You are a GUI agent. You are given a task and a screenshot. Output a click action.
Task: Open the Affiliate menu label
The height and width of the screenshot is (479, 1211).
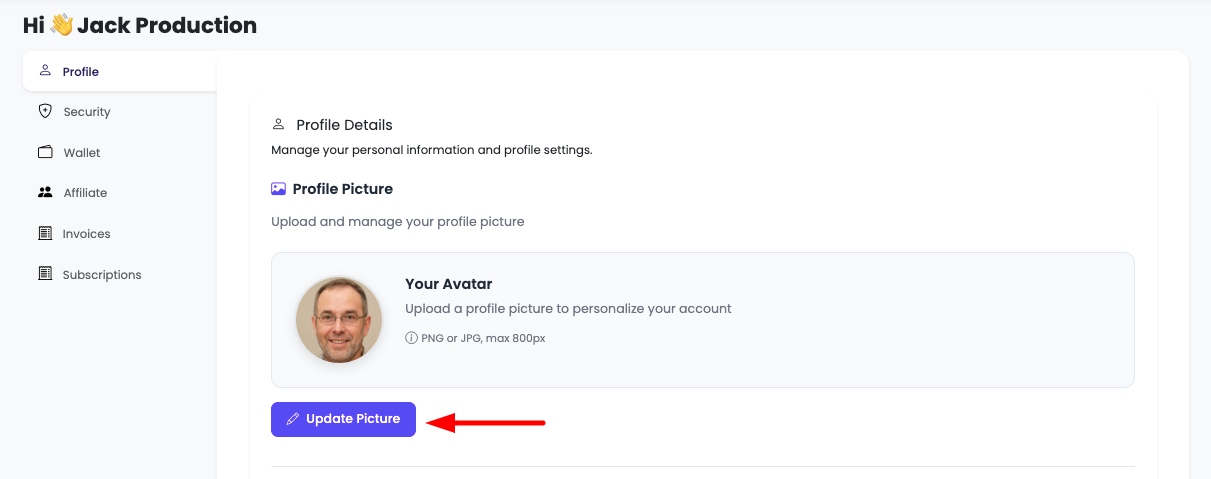click(85, 193)
